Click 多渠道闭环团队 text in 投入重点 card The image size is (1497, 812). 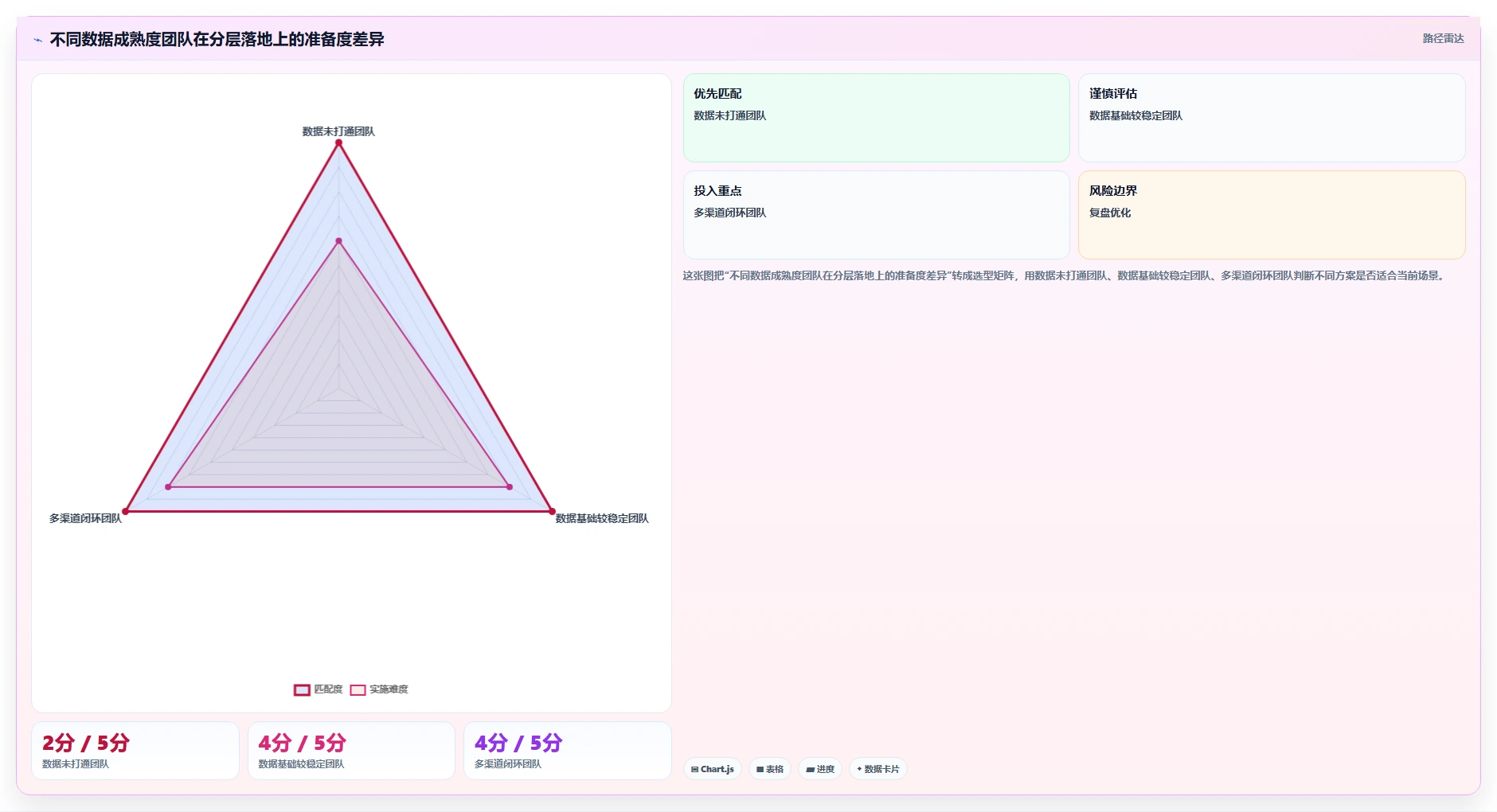click(730, 213)
